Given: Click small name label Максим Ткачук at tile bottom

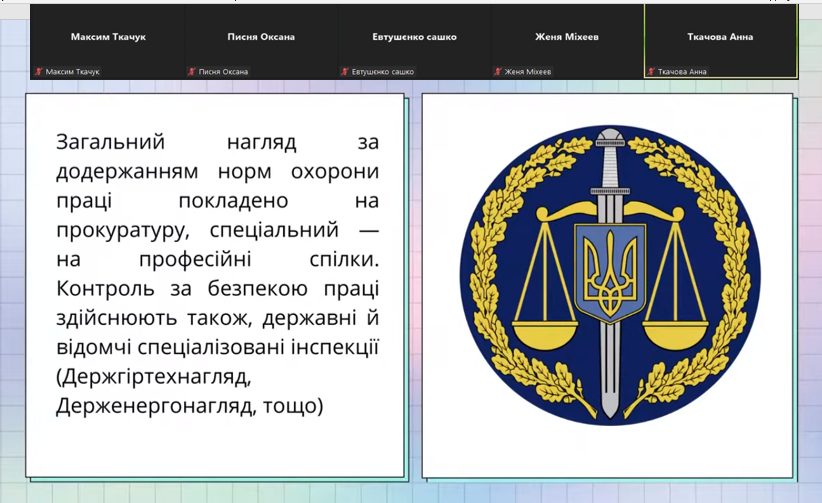Looking at the screenshot, I should (x=72, y=72).
